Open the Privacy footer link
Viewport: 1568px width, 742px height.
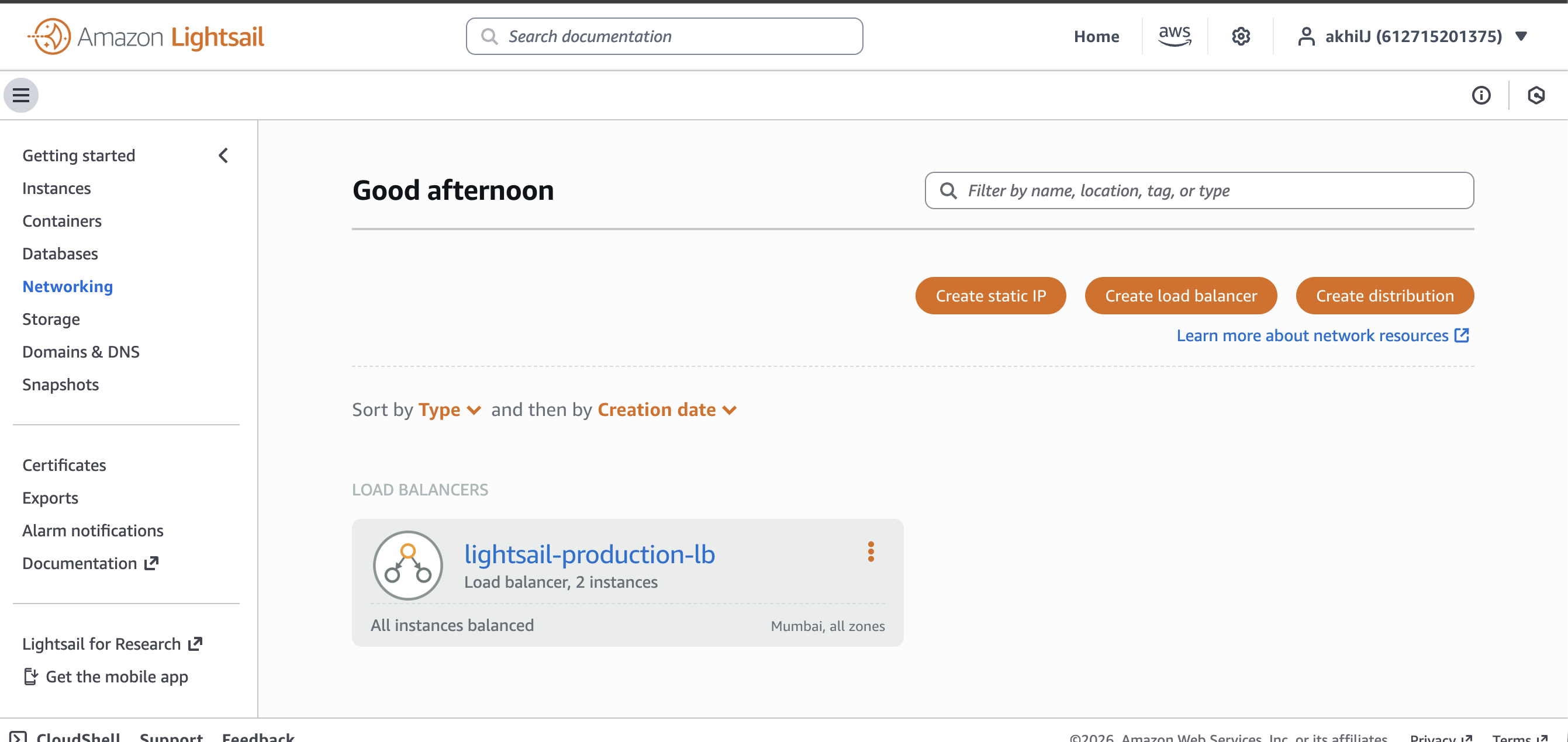tap(1441, 737)
